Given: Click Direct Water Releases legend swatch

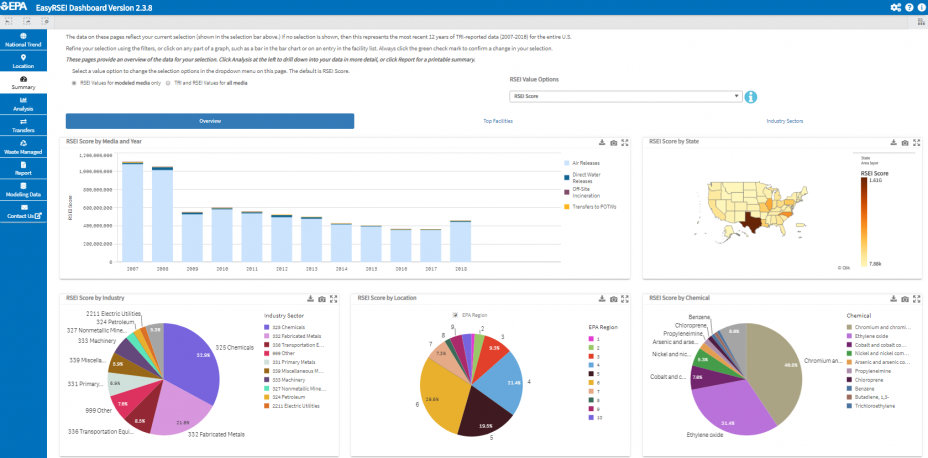Looking at the screenshot, I should coord(566,177).
